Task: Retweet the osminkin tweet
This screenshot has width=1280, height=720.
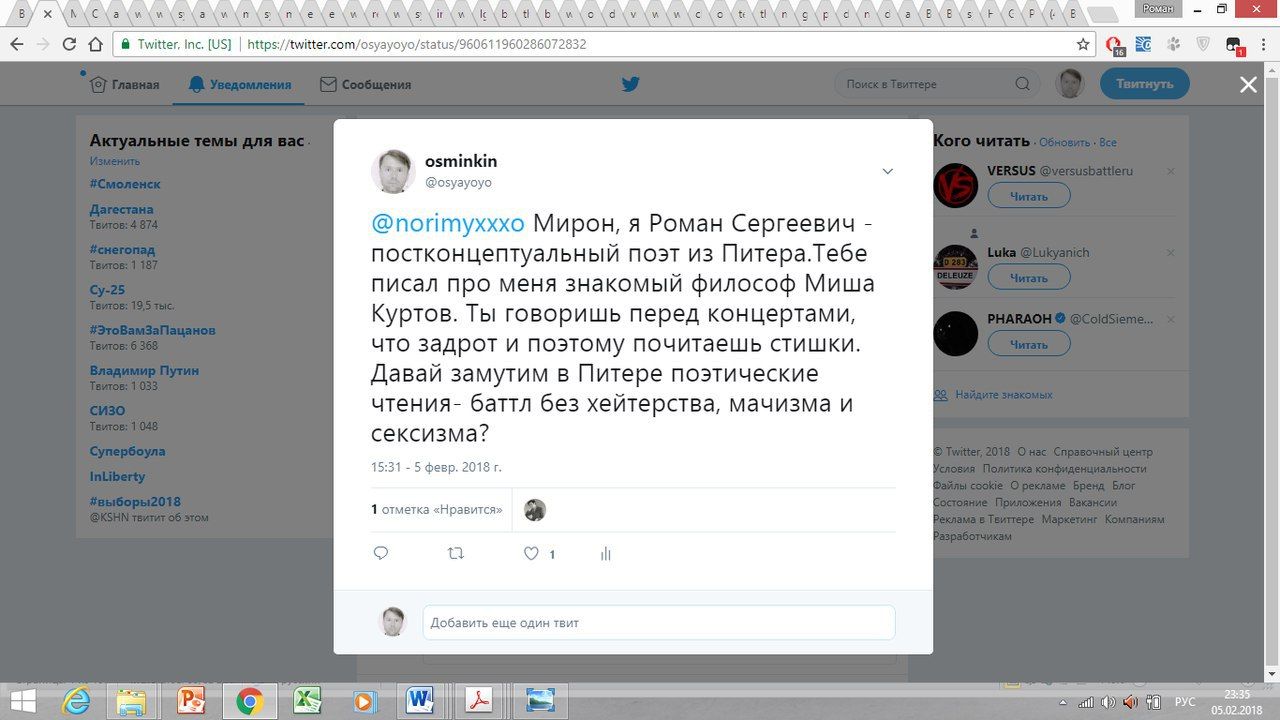Action: click(x=456, y=553)
